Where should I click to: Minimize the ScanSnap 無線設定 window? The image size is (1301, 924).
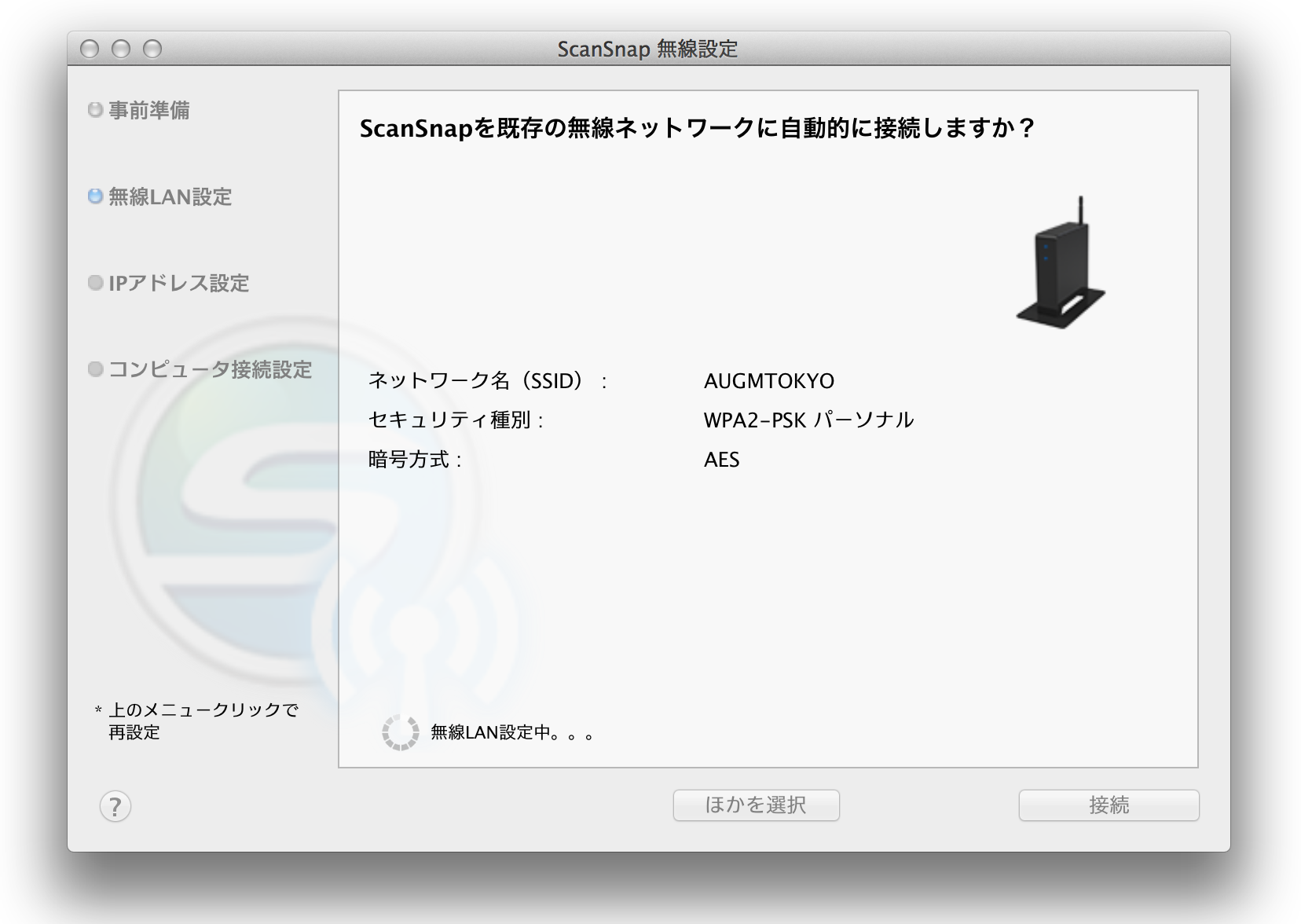click(121, 49)
